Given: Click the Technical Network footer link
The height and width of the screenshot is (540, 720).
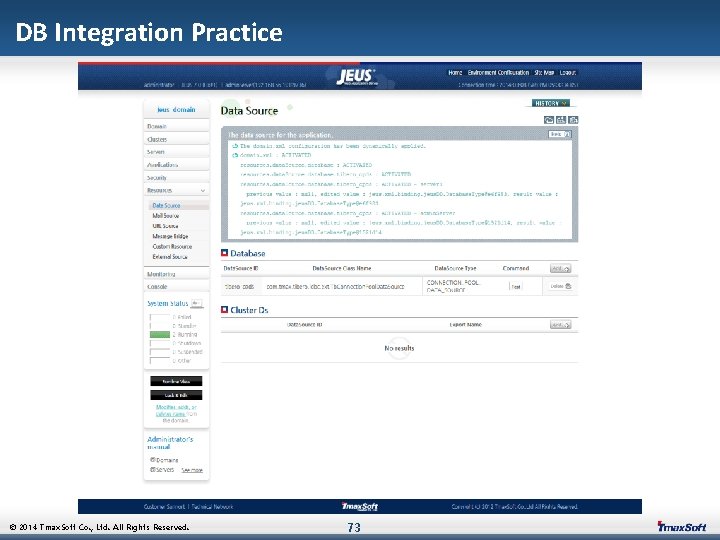Looking at the screenshot, I should tap(213, 506).
